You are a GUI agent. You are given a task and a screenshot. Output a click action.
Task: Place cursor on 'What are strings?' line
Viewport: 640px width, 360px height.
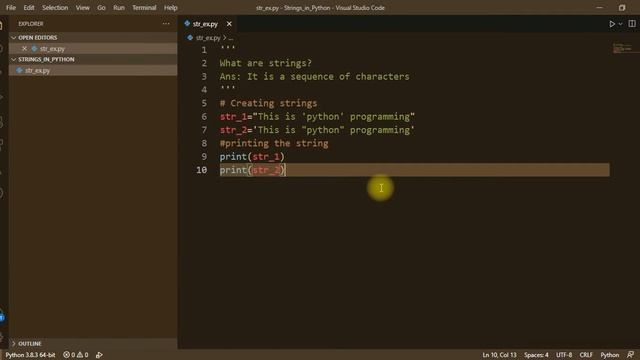tap(266, 63)
